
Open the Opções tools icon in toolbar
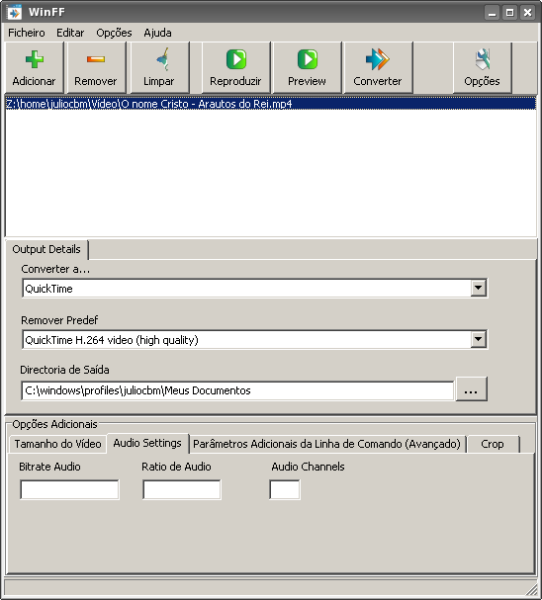pyautogui.click(x=482, y=59)
